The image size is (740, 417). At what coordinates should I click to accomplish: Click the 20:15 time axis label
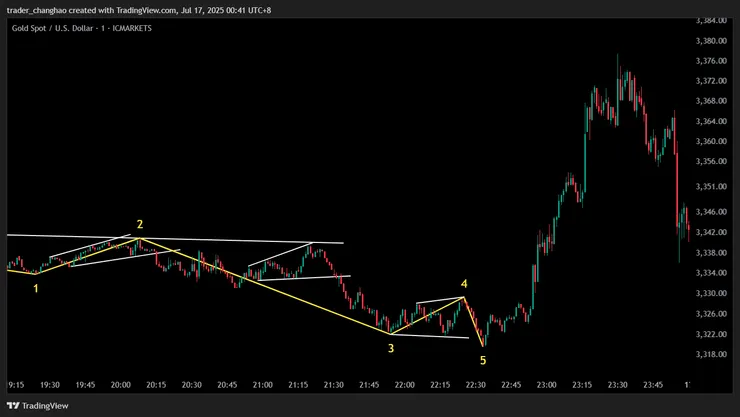pyautogui.click(x=156, y=385)
